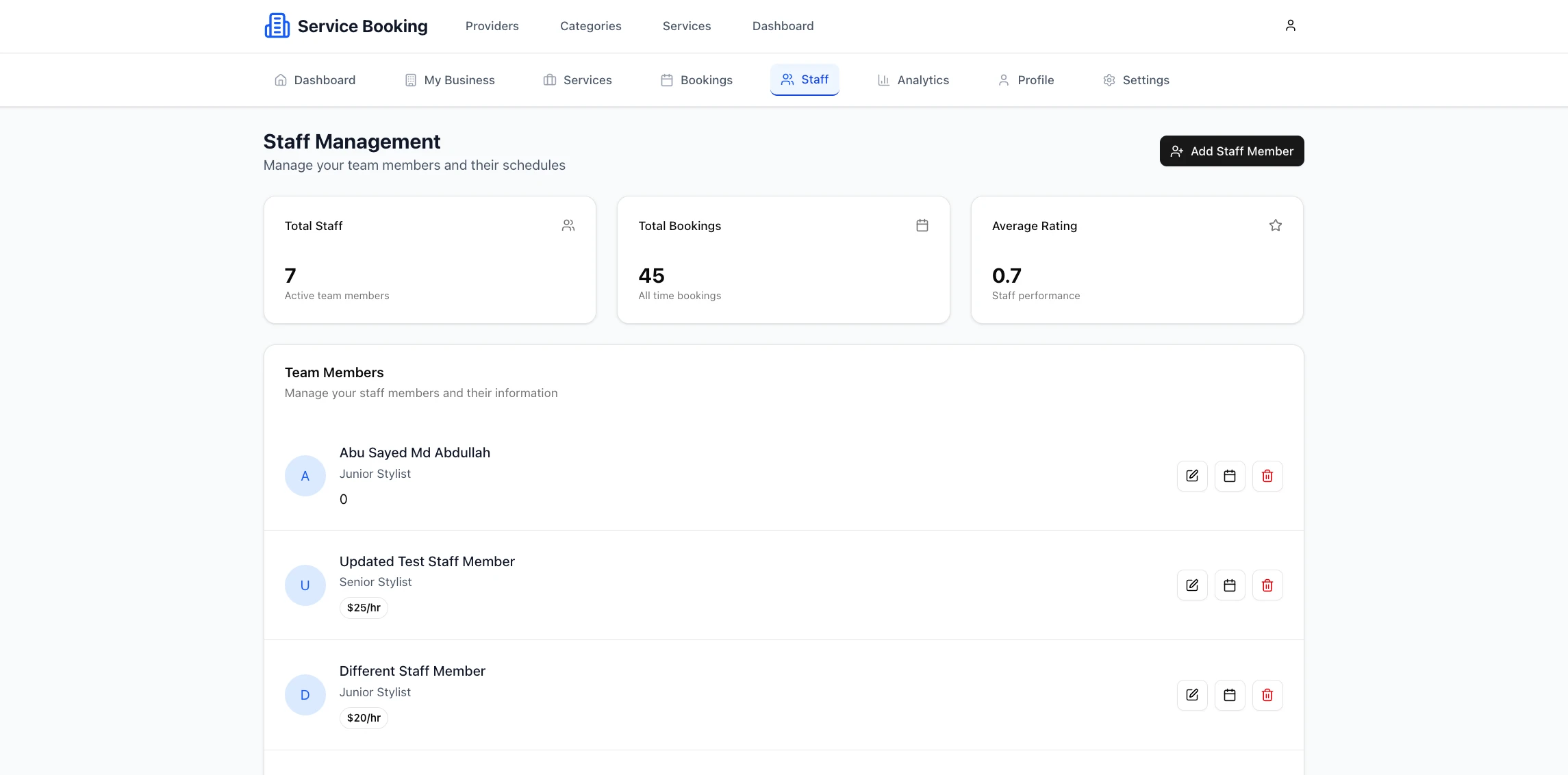Switch to the Analytics tab

pos(913,79)
